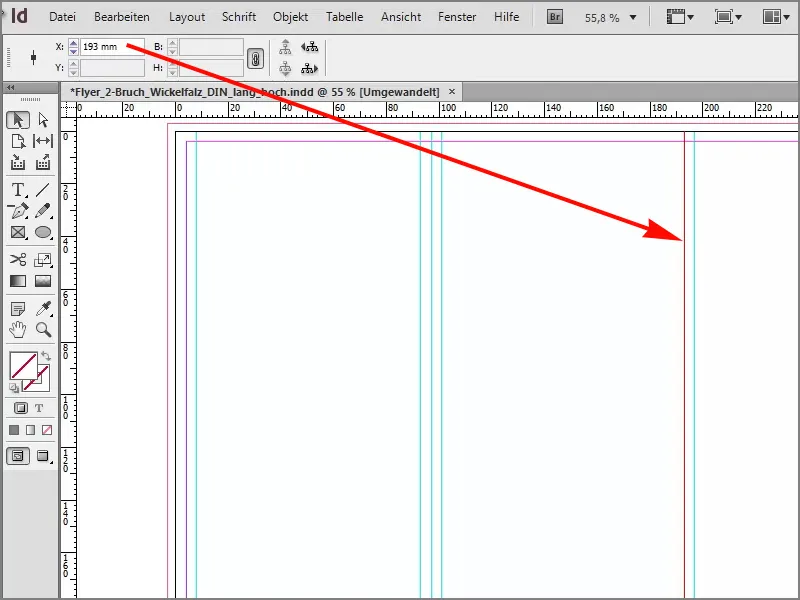This screenshot has height=600, width=800.
Task: Open Arrange Documents dropdown
Action: (776, 17)
